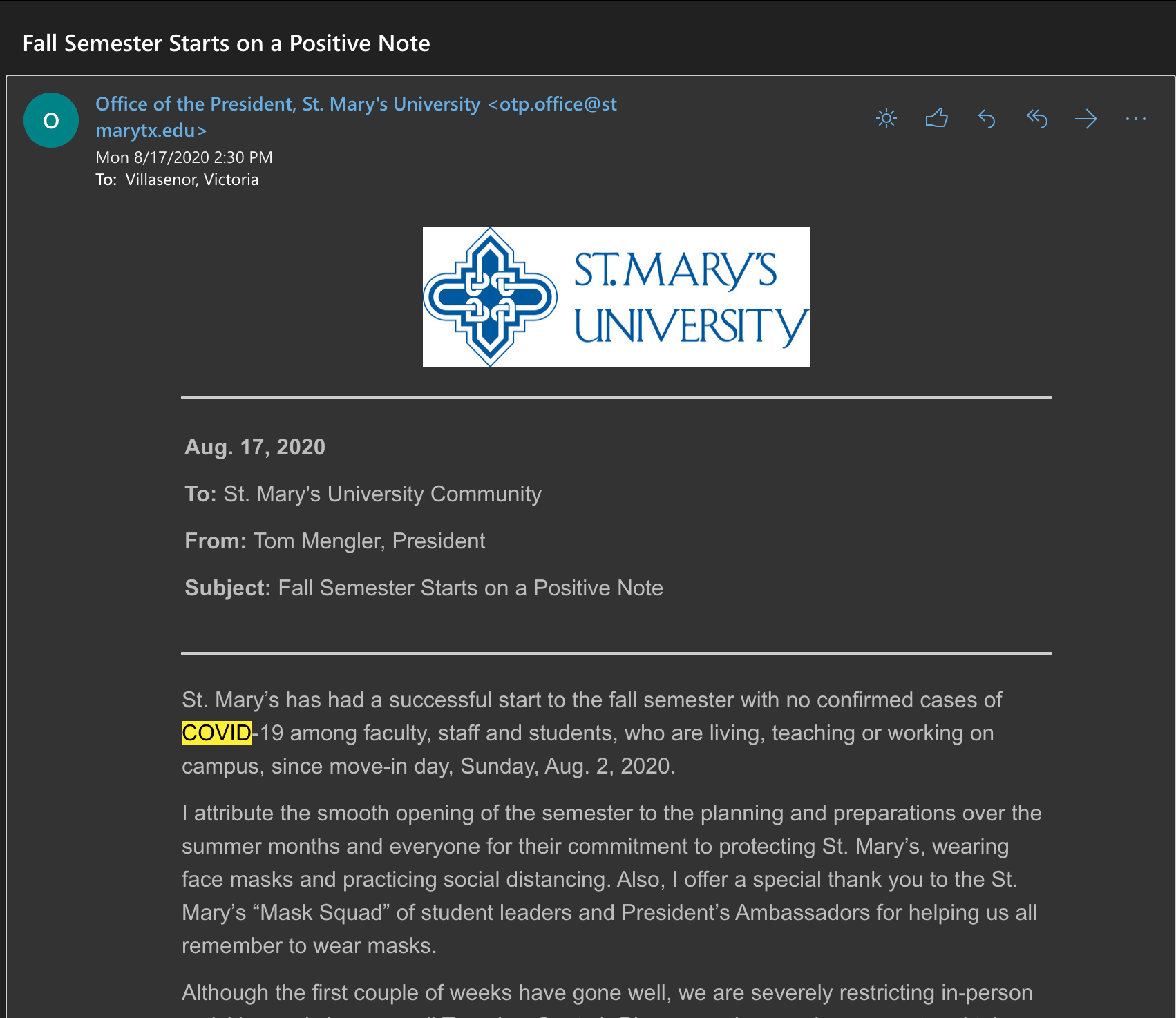Open the More actions ellipsis menu

(1135, 119)
